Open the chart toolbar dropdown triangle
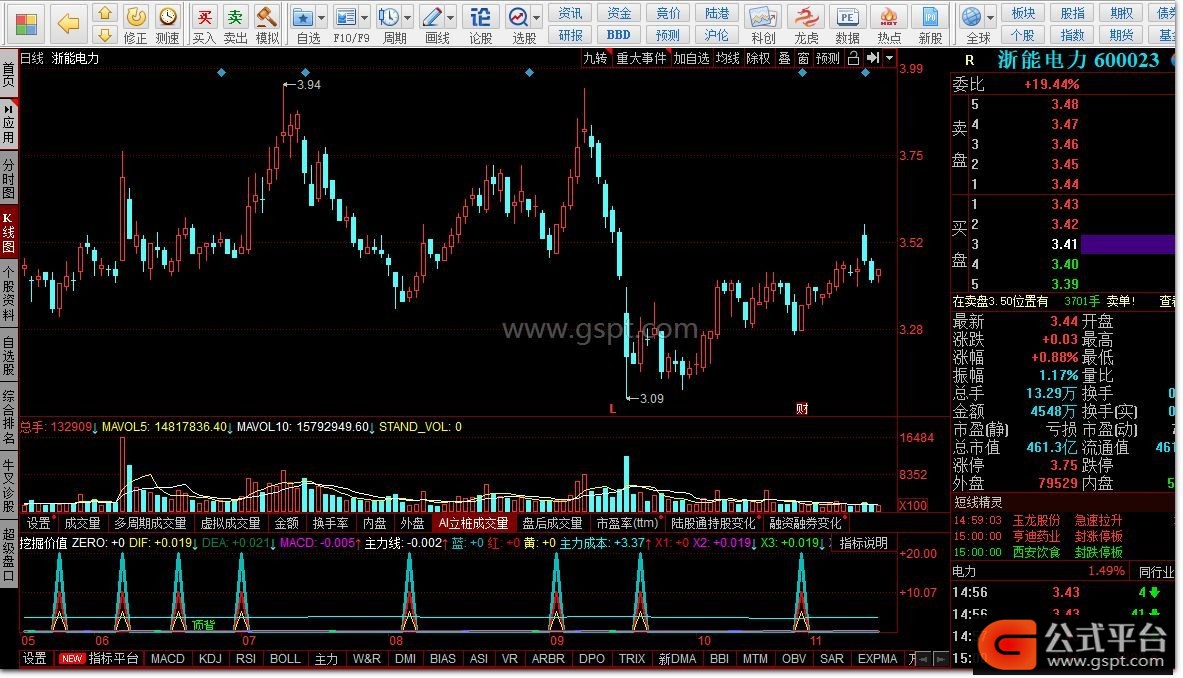Viewport: 1183px width, 678px height. point(890,58)
